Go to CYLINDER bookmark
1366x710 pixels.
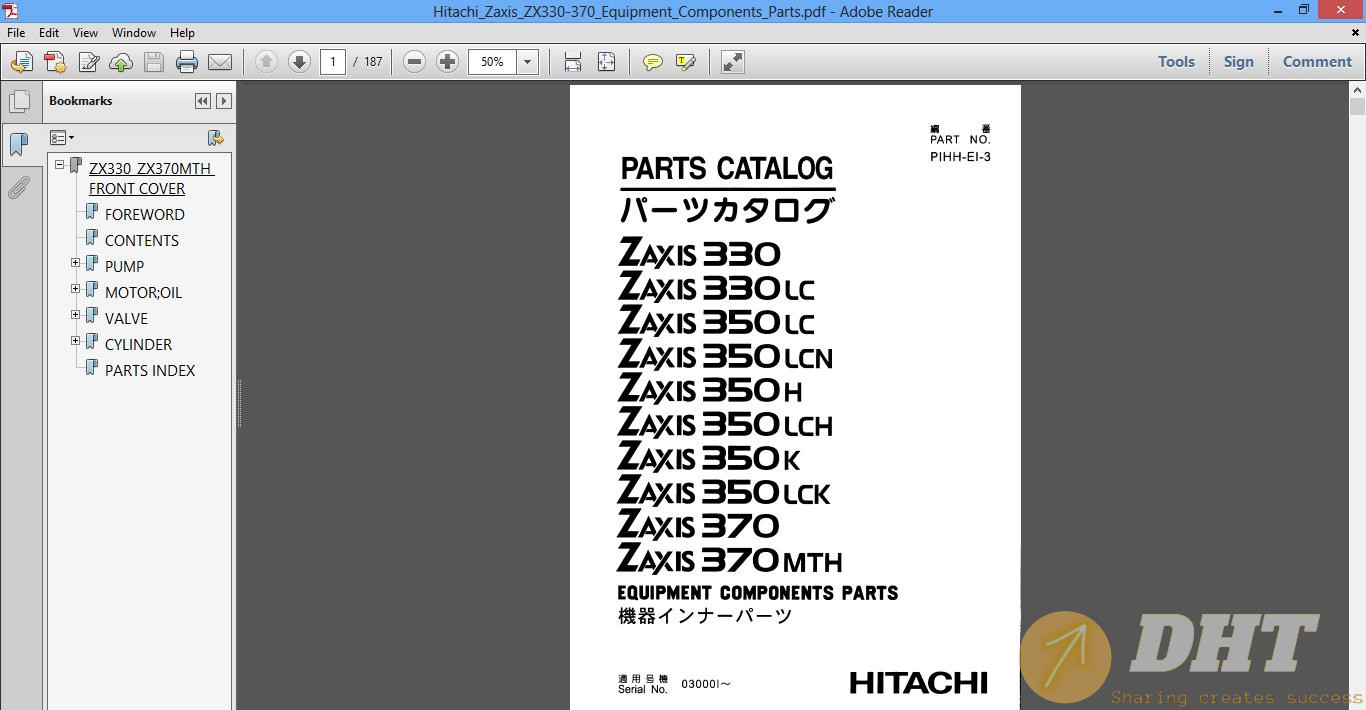pyautogui.click(x=138, y=344)
